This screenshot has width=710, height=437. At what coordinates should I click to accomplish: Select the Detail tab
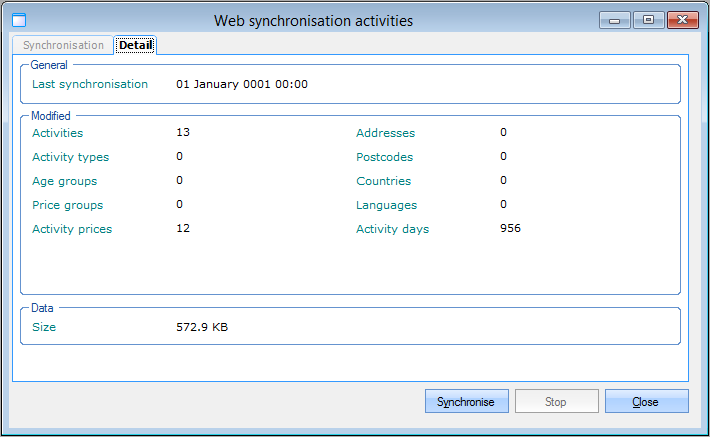click(x=135, y=45)
